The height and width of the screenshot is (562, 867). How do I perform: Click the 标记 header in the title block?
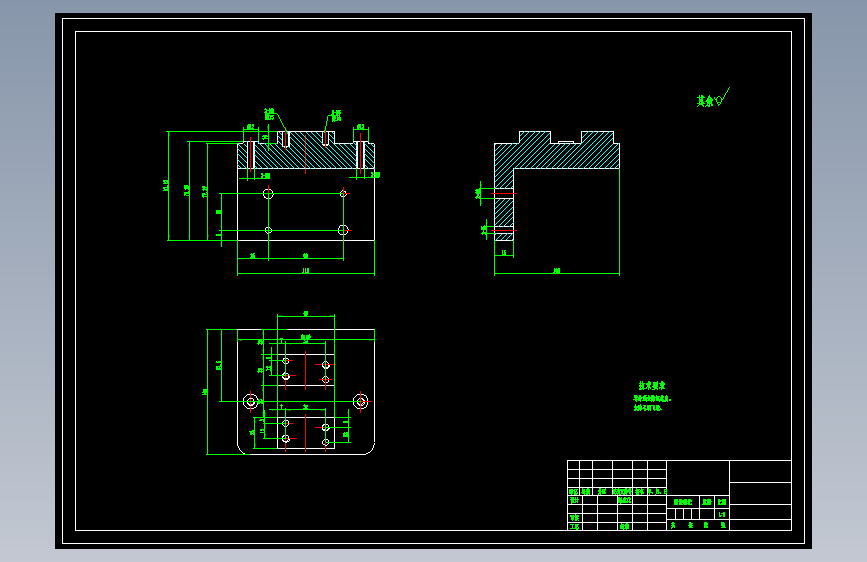click(573, 491)
